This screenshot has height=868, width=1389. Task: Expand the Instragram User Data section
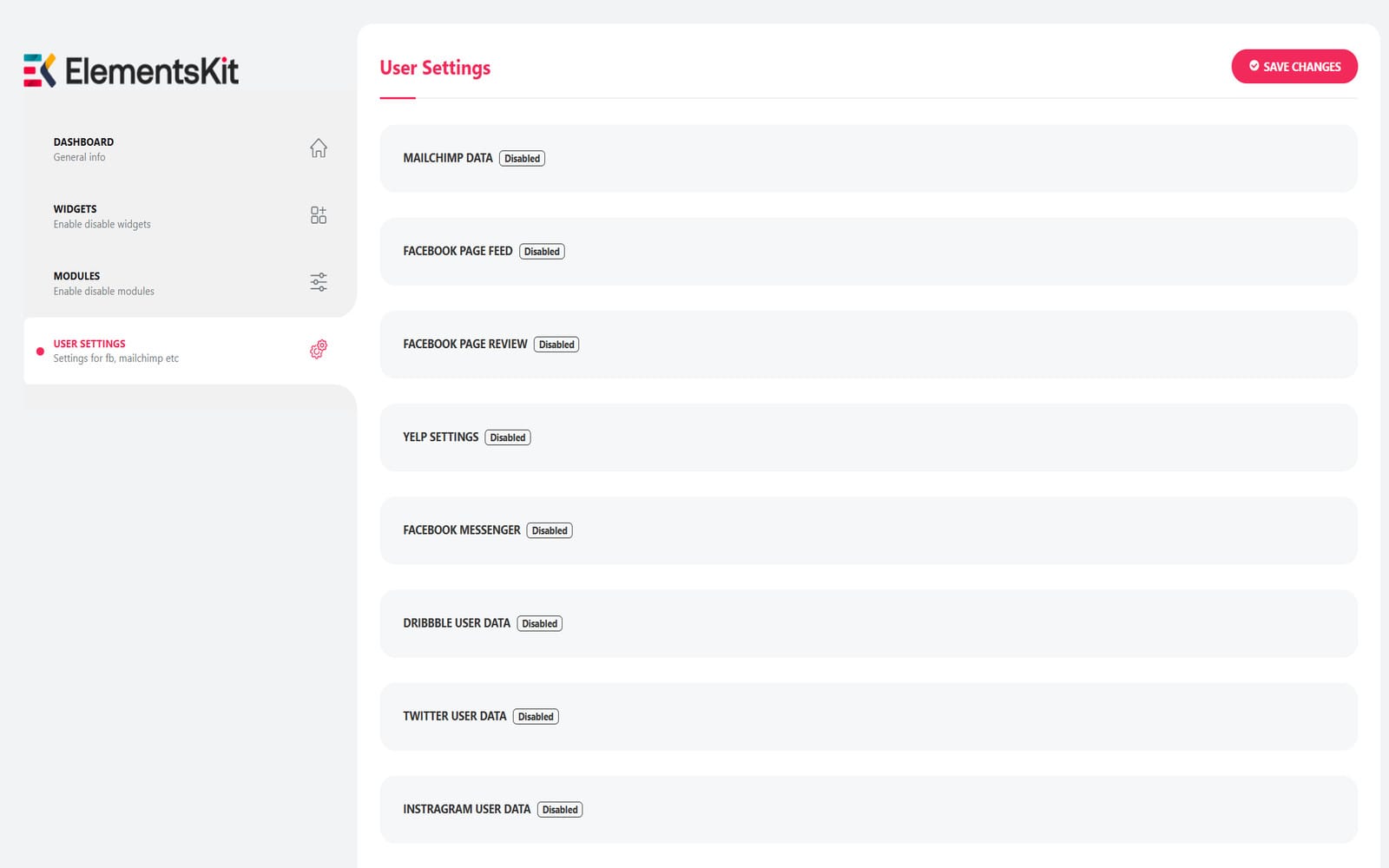(868, 809)
